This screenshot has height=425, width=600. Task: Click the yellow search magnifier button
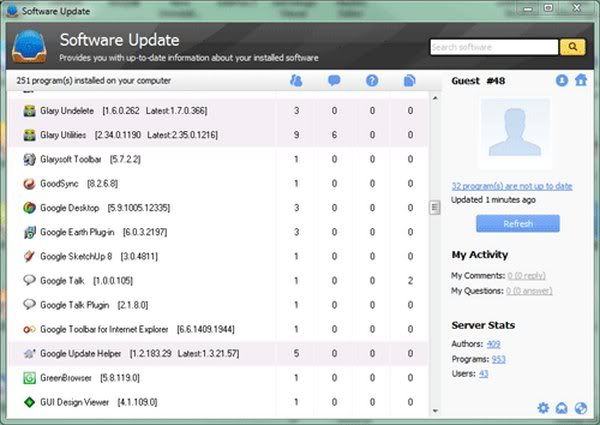click(x=572, y=47)
